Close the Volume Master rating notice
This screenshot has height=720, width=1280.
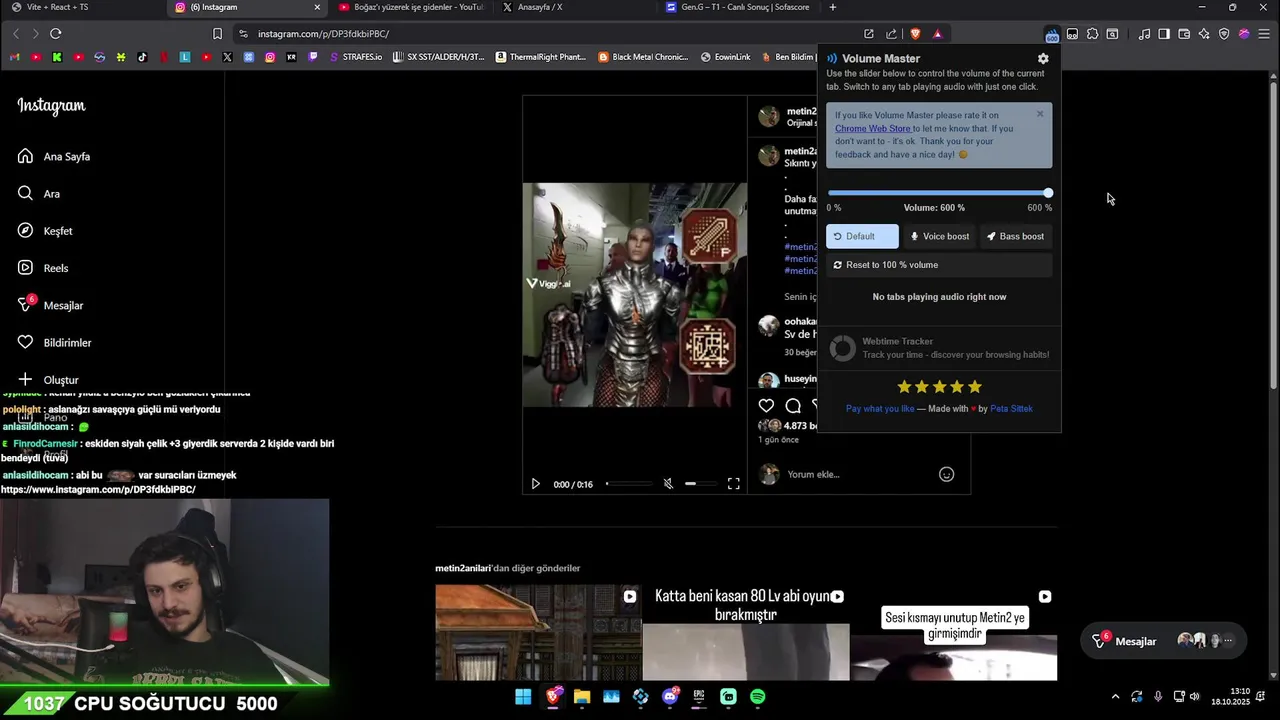click(1040, 114)
